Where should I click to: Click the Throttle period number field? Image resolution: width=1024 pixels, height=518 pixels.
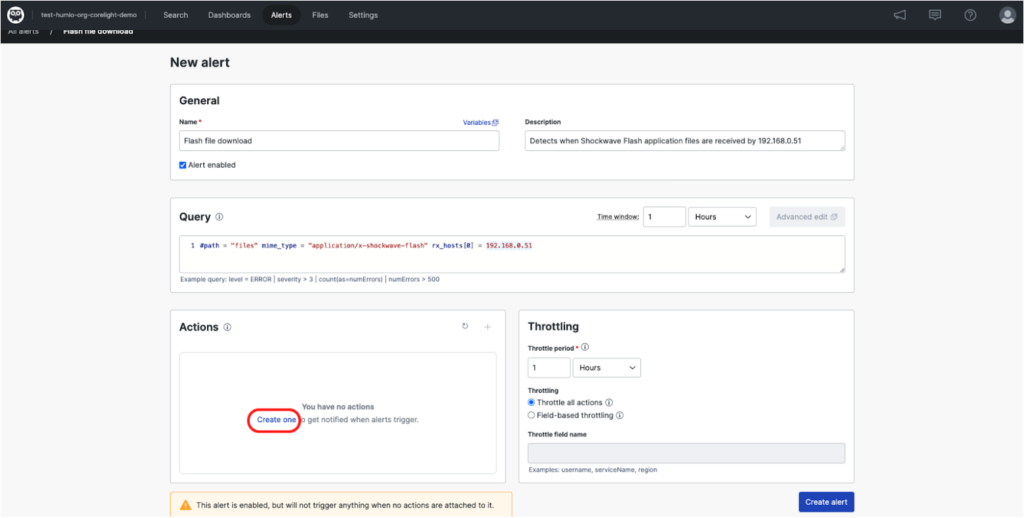coord(549,368)
